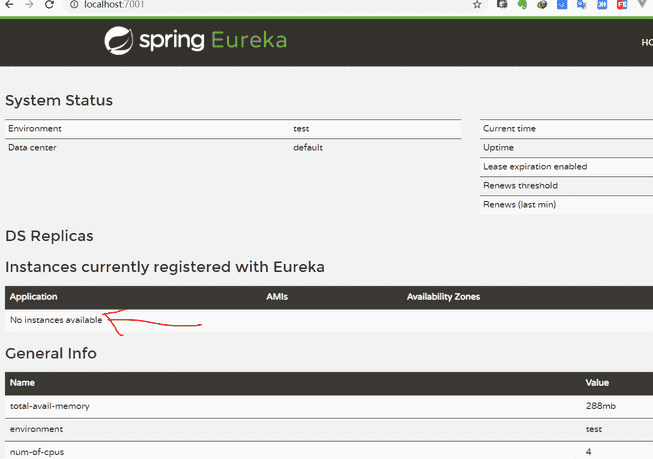The height and width of the screenshot is (459, 653).
Task: Select the General Info environment value test
Action: click(x=594, y=429)
